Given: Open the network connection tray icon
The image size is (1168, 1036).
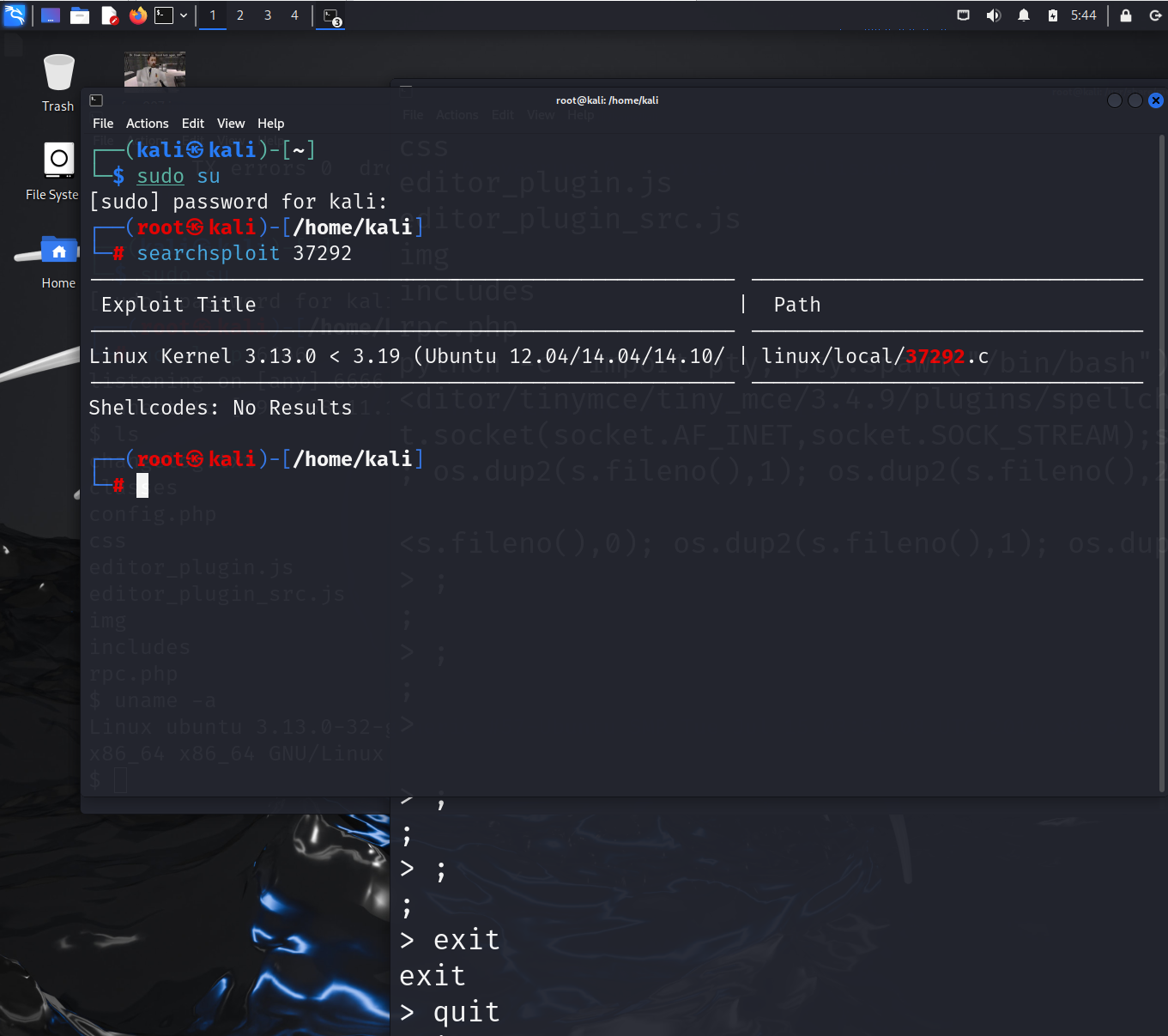Looking at the screenshot, I should (x=964, y=15).
